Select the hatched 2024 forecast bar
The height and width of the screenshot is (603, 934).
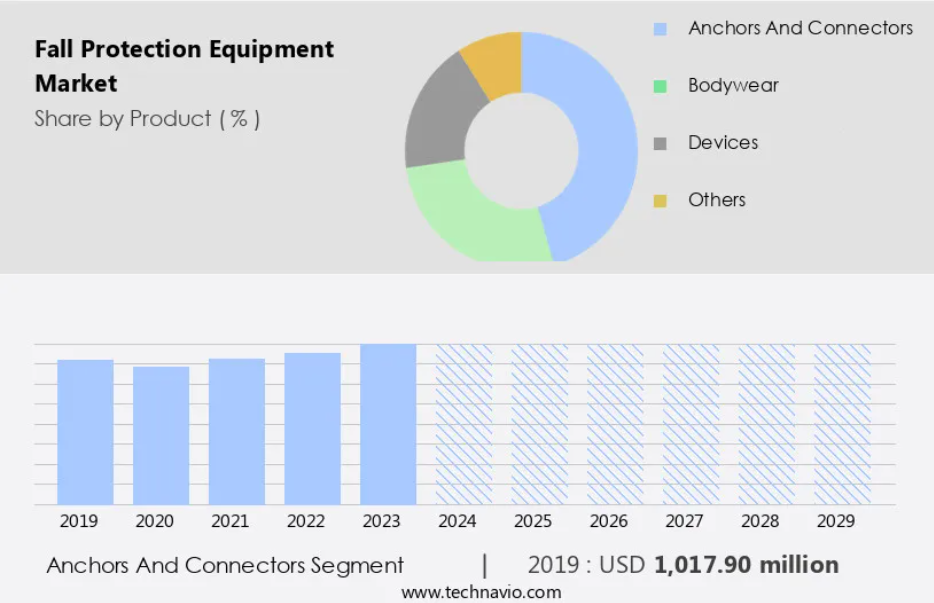pyautogui.click(x=463, y=424)
